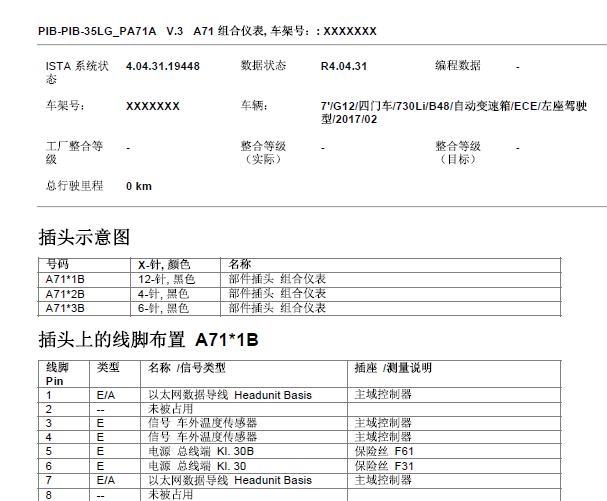607x501 pixels.
Task: Select connector cell A71*1B in table
Action: pyautogui.click(x=65, y=279)
